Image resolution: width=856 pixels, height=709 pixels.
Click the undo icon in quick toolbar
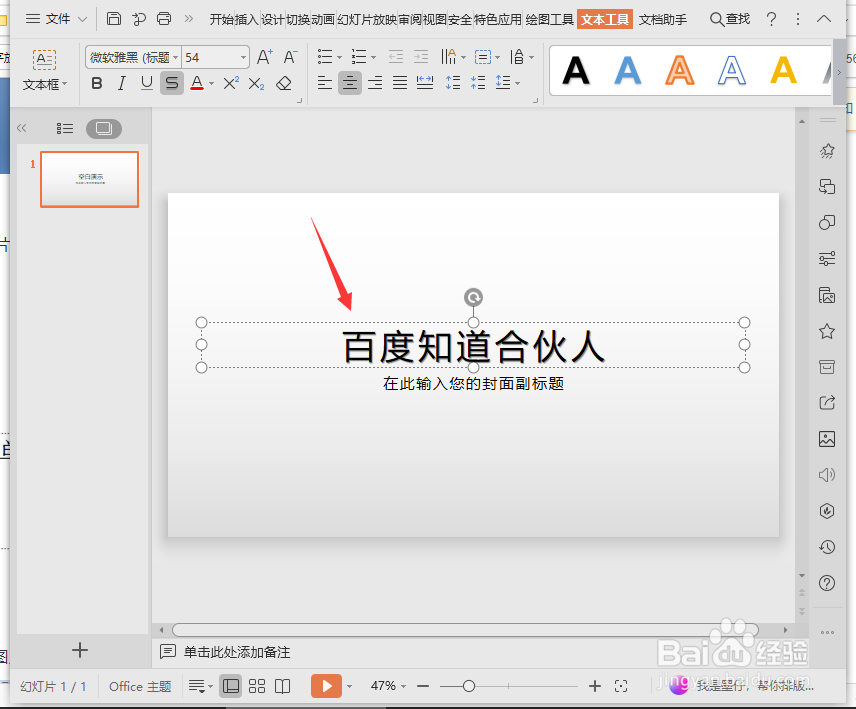(x=139, y=19)
